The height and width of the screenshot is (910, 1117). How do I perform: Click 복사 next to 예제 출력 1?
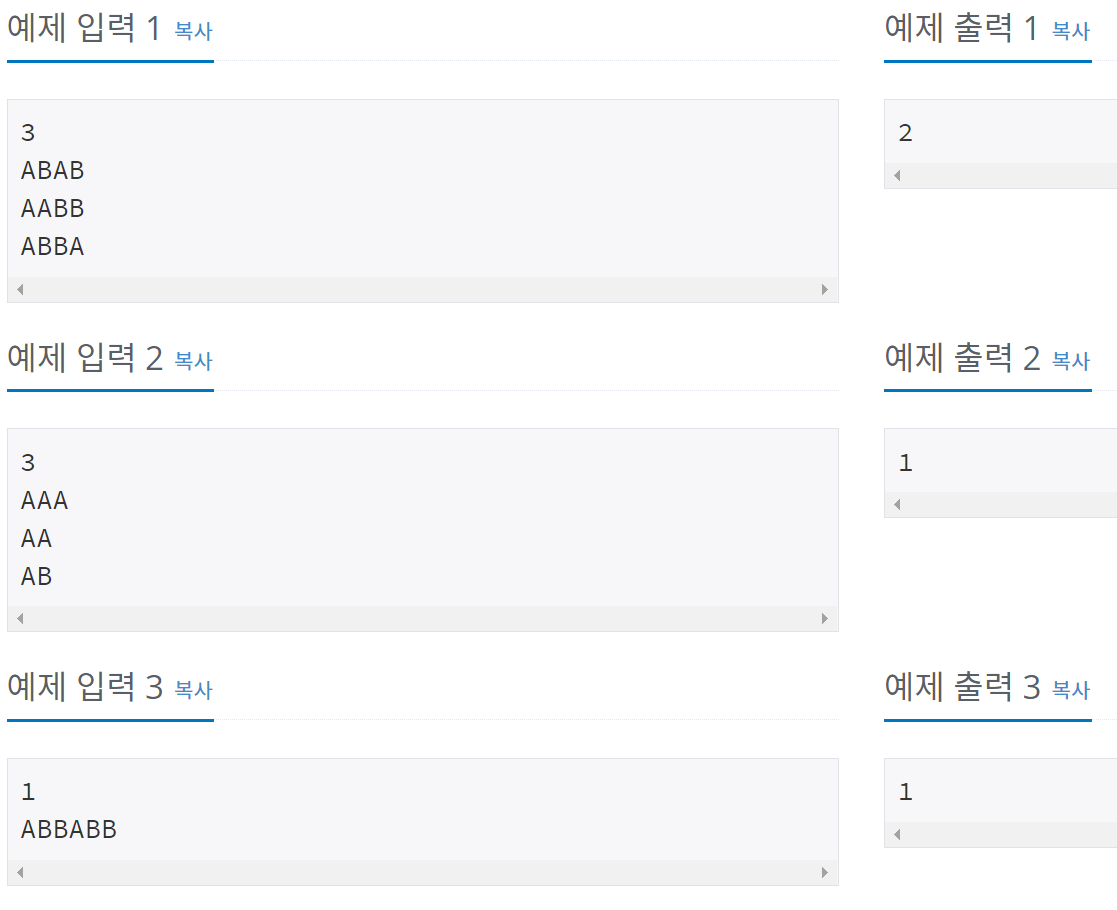tap(1073, 31)
